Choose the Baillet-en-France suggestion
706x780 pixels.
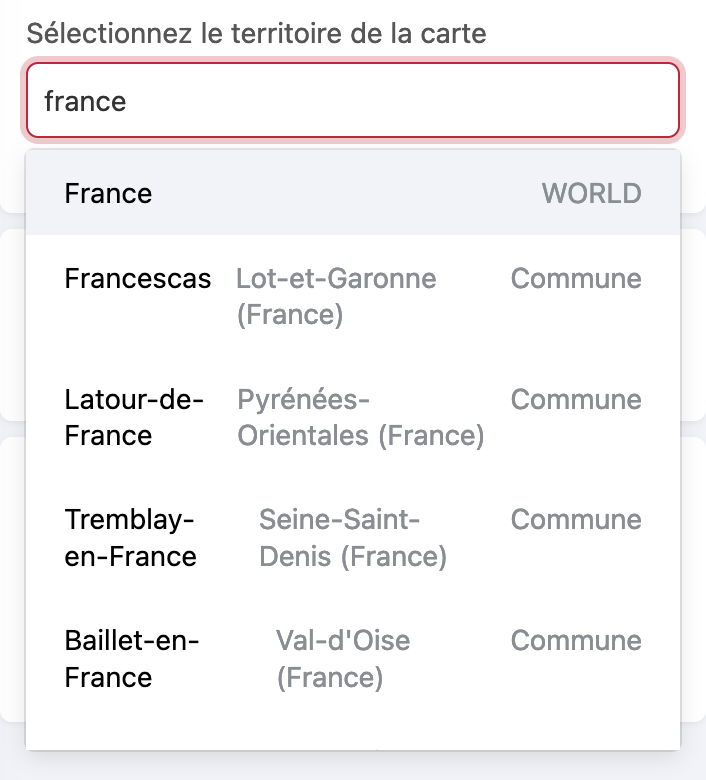132,658
